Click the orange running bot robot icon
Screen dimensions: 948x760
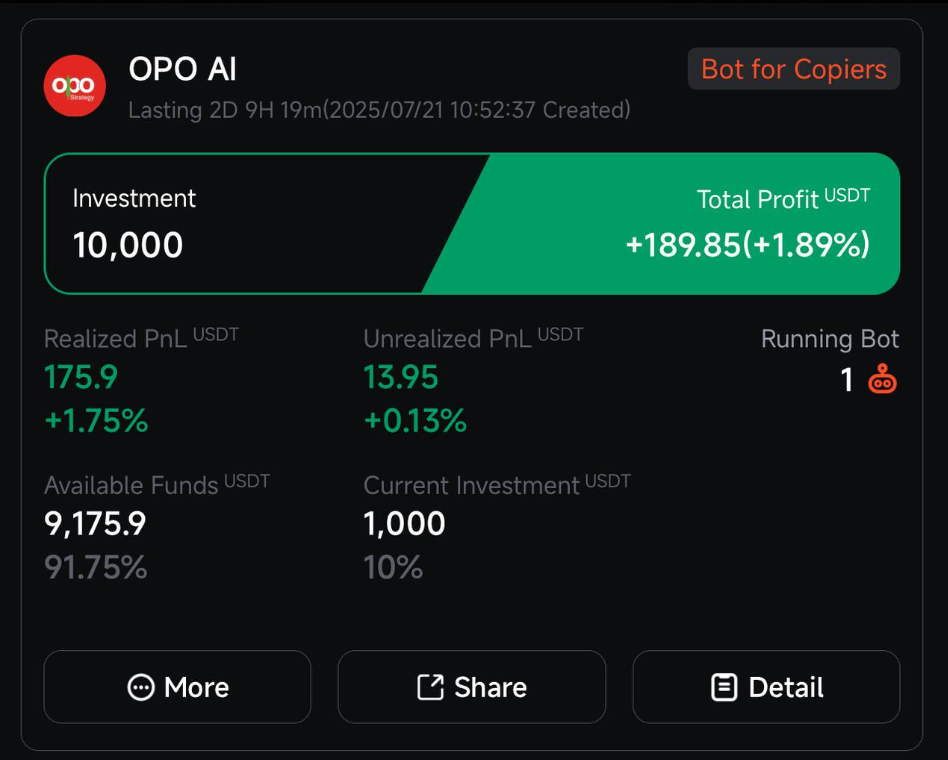[882, 379]
